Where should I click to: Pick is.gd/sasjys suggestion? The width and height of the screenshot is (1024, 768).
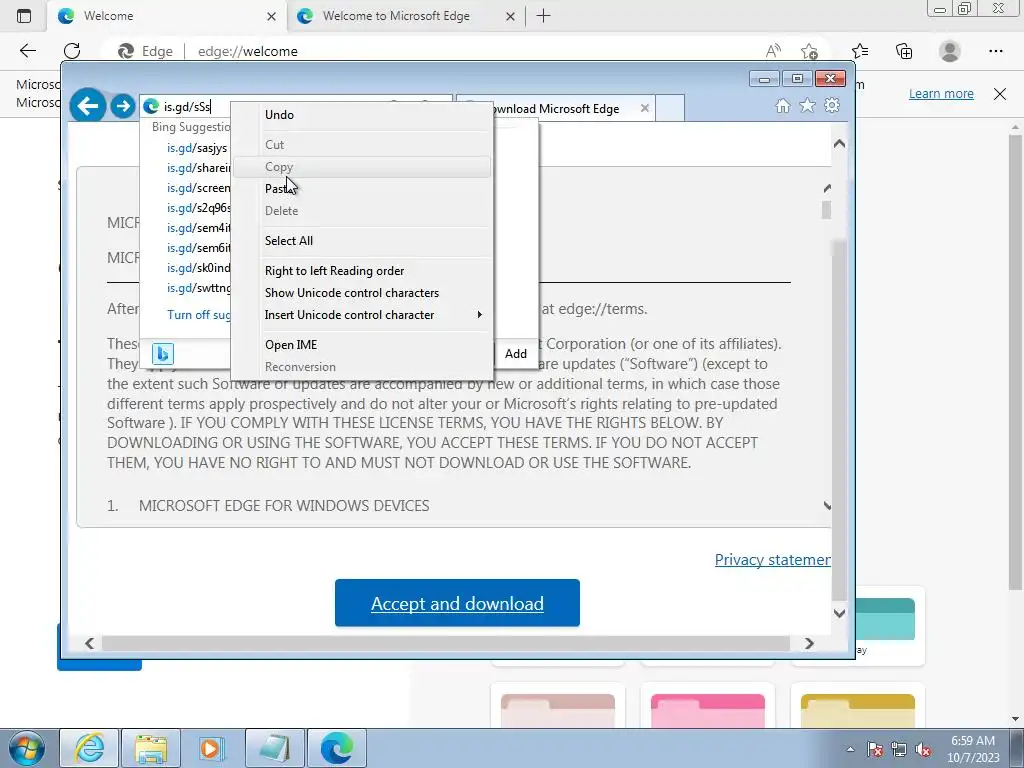click(197, 148)
